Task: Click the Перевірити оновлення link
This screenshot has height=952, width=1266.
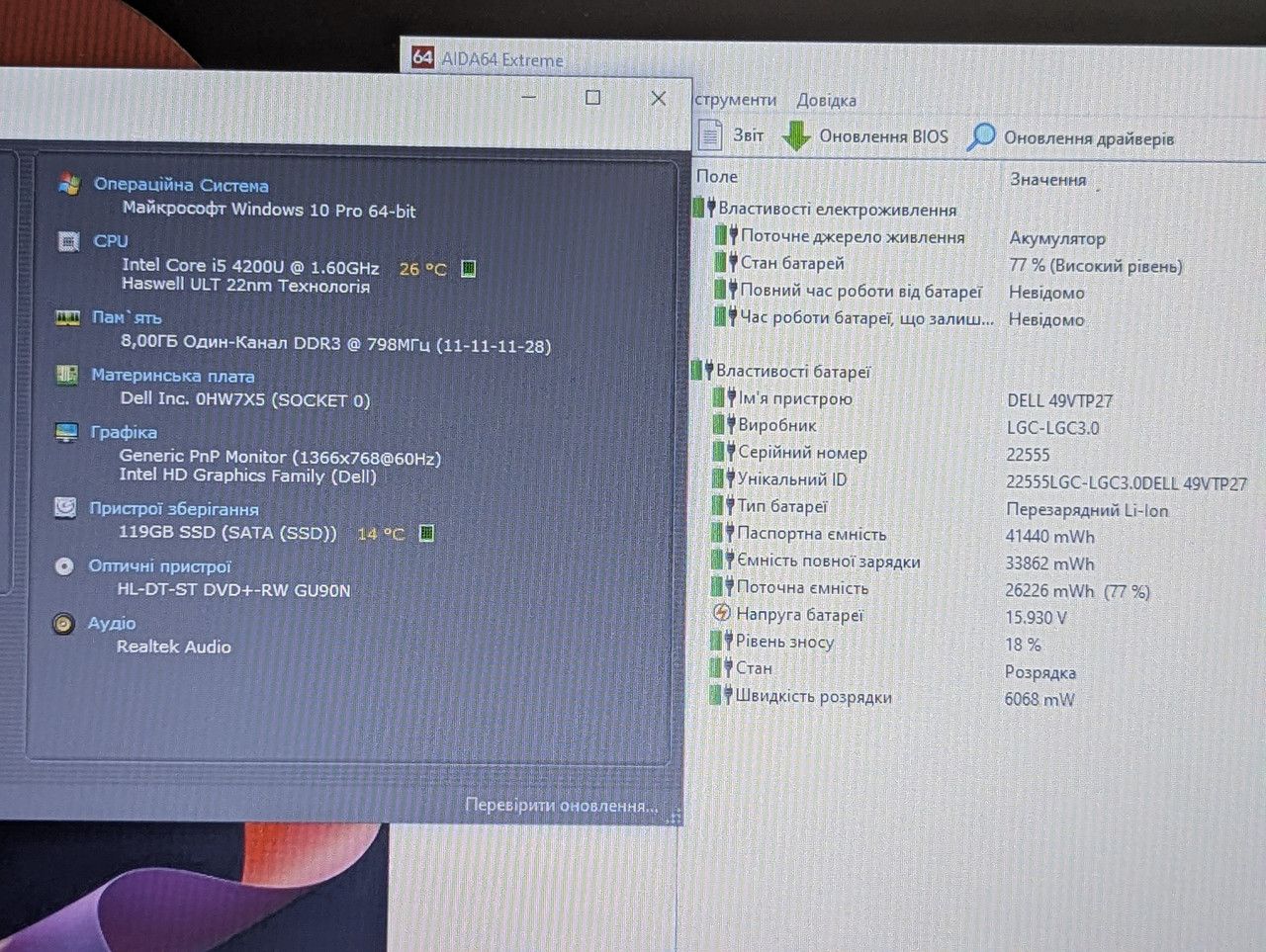Action: 561,806
